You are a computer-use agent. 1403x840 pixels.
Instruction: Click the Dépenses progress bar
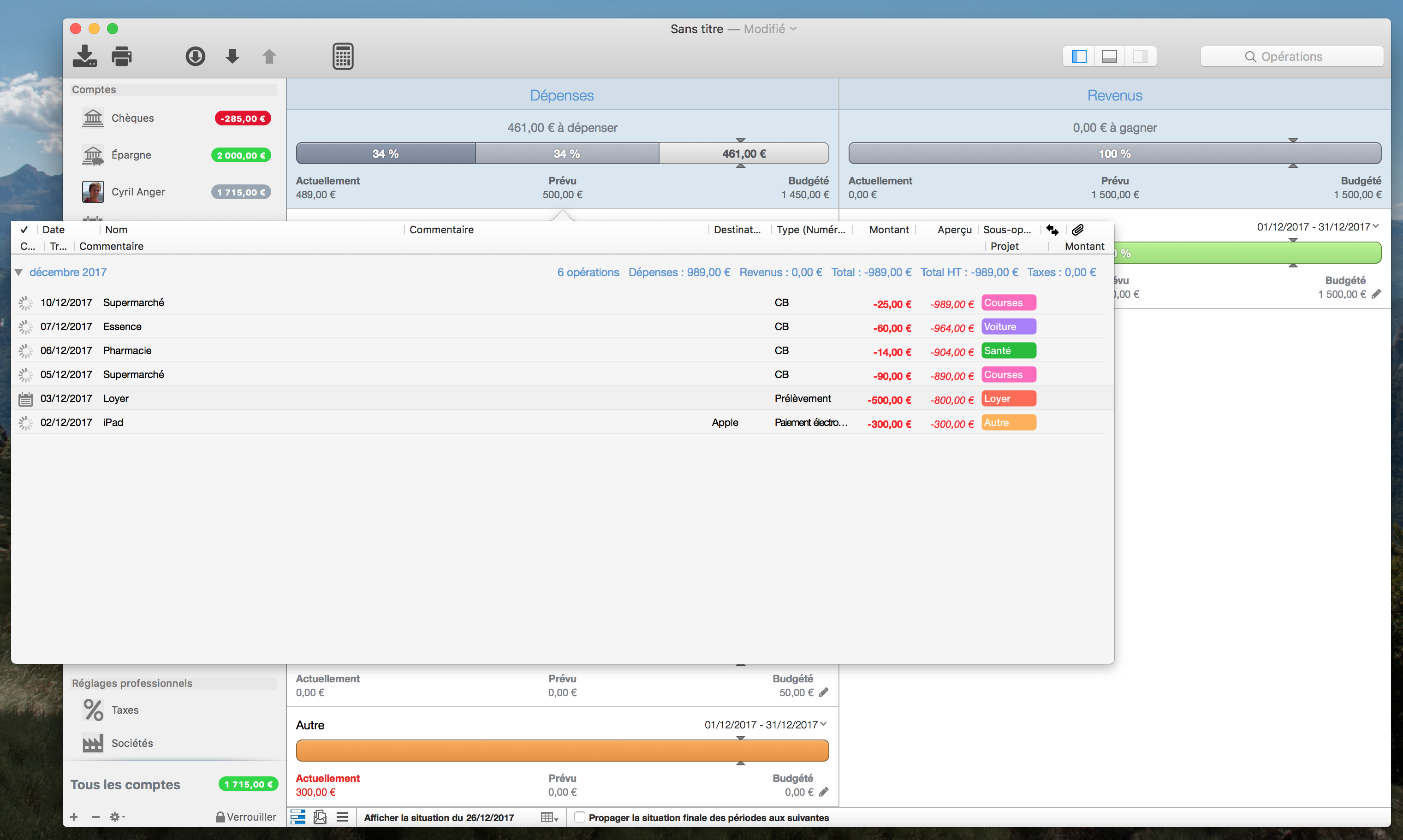pos(562,154)
